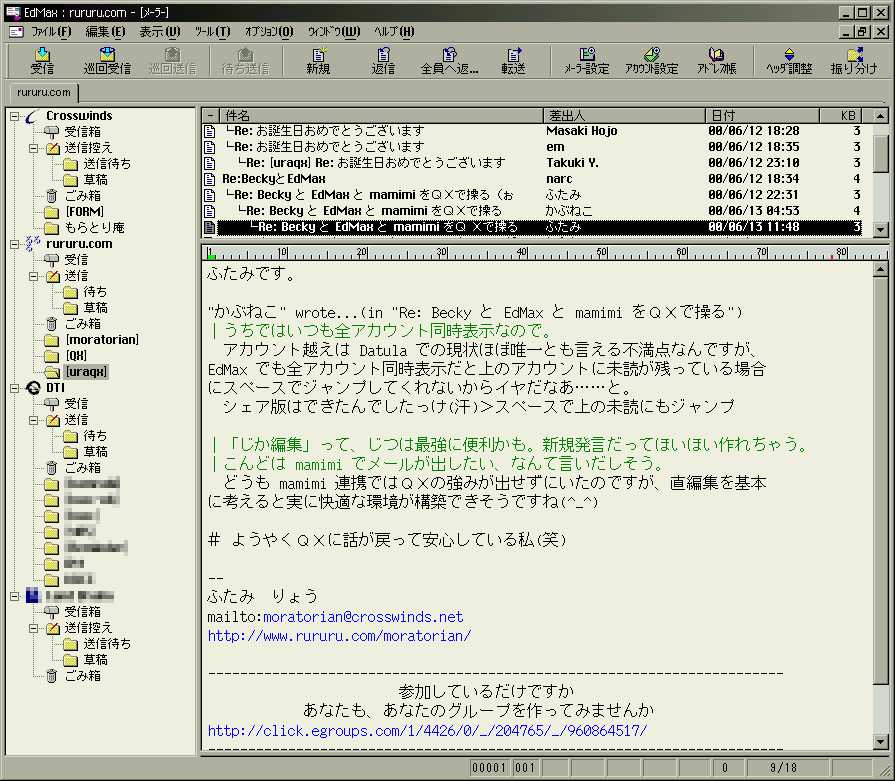Sort messages by KB column header
This screenshot has height=781, width=895.
pos(841,115)
